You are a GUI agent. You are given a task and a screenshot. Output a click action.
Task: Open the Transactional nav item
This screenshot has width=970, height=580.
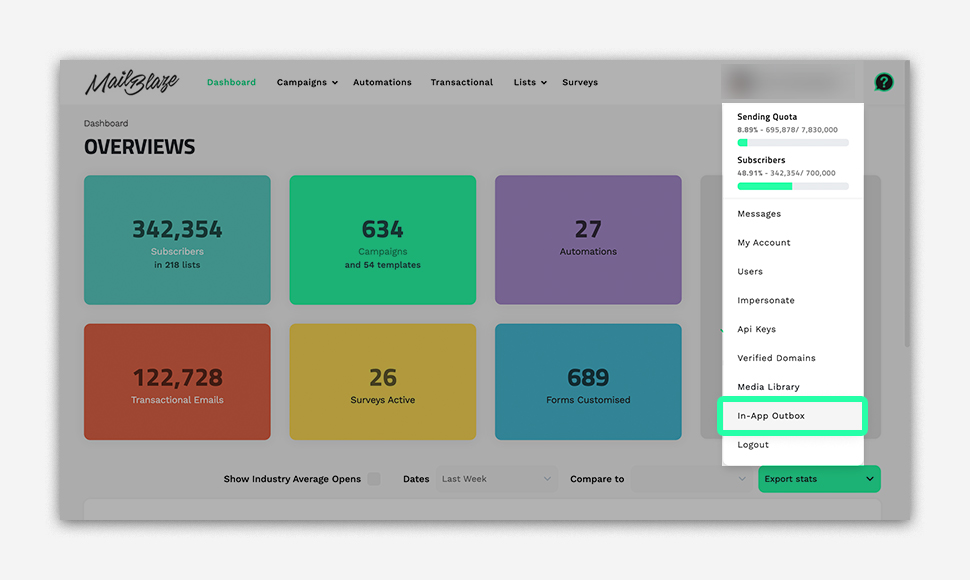461,83
